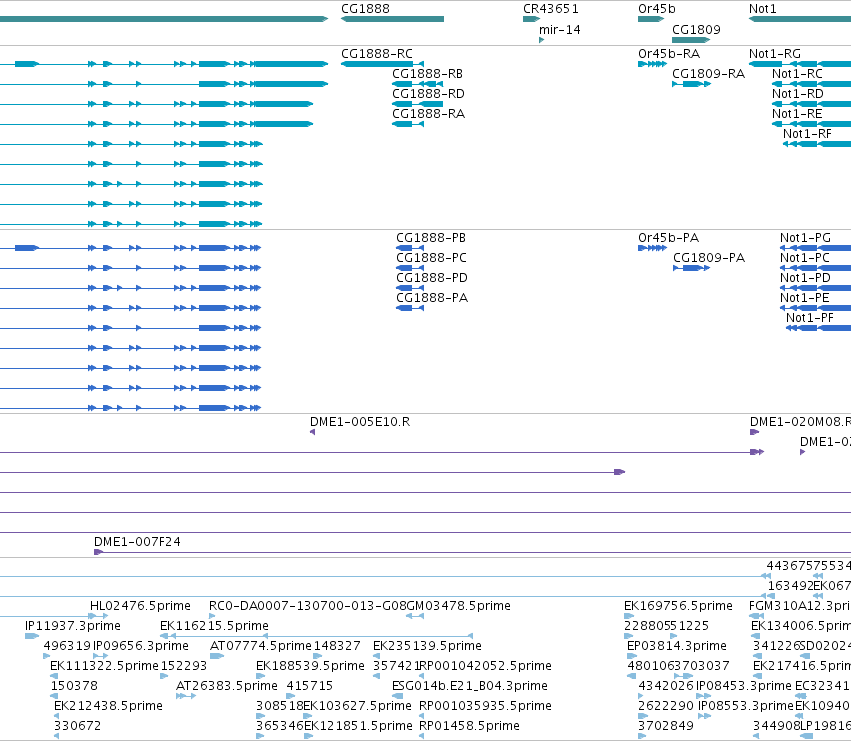Click protein CG1888-PB label

click(x=431, y=238)
